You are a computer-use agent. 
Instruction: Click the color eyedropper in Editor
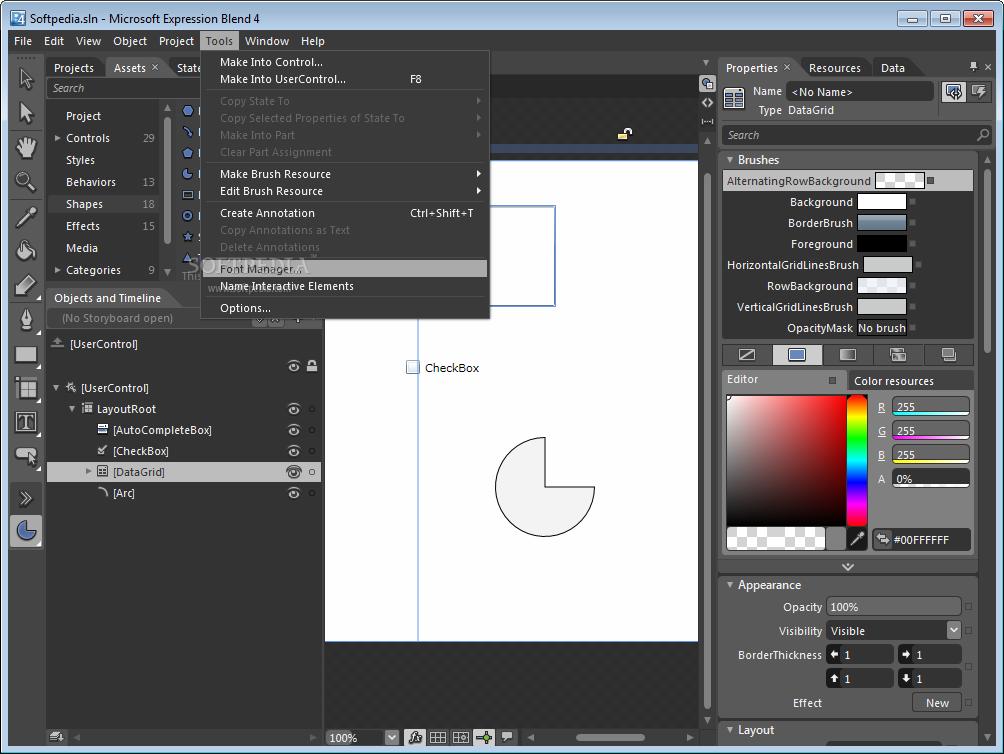pos(857,539)
